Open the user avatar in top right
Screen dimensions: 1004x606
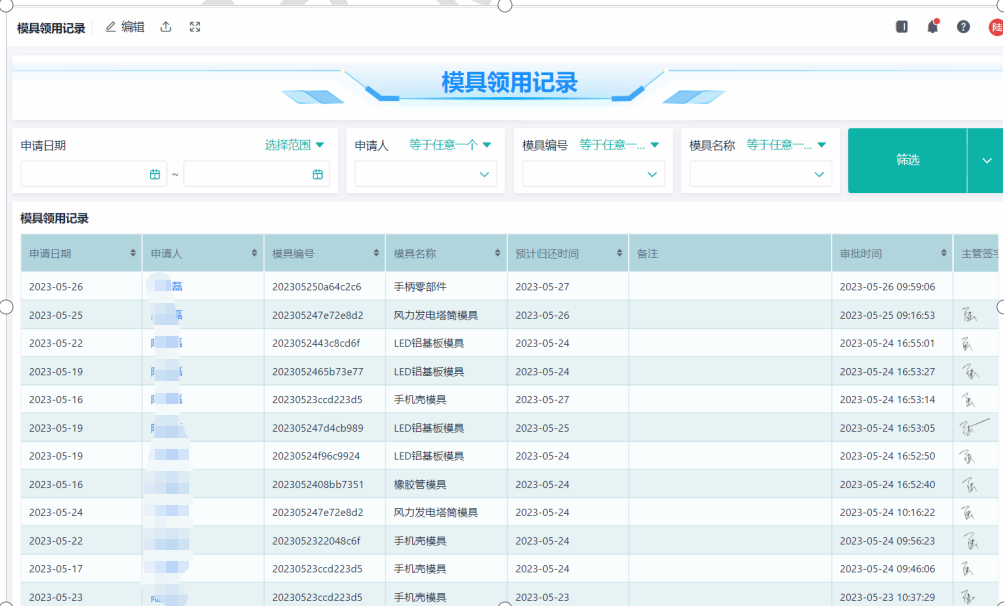(x=995, y=27)
